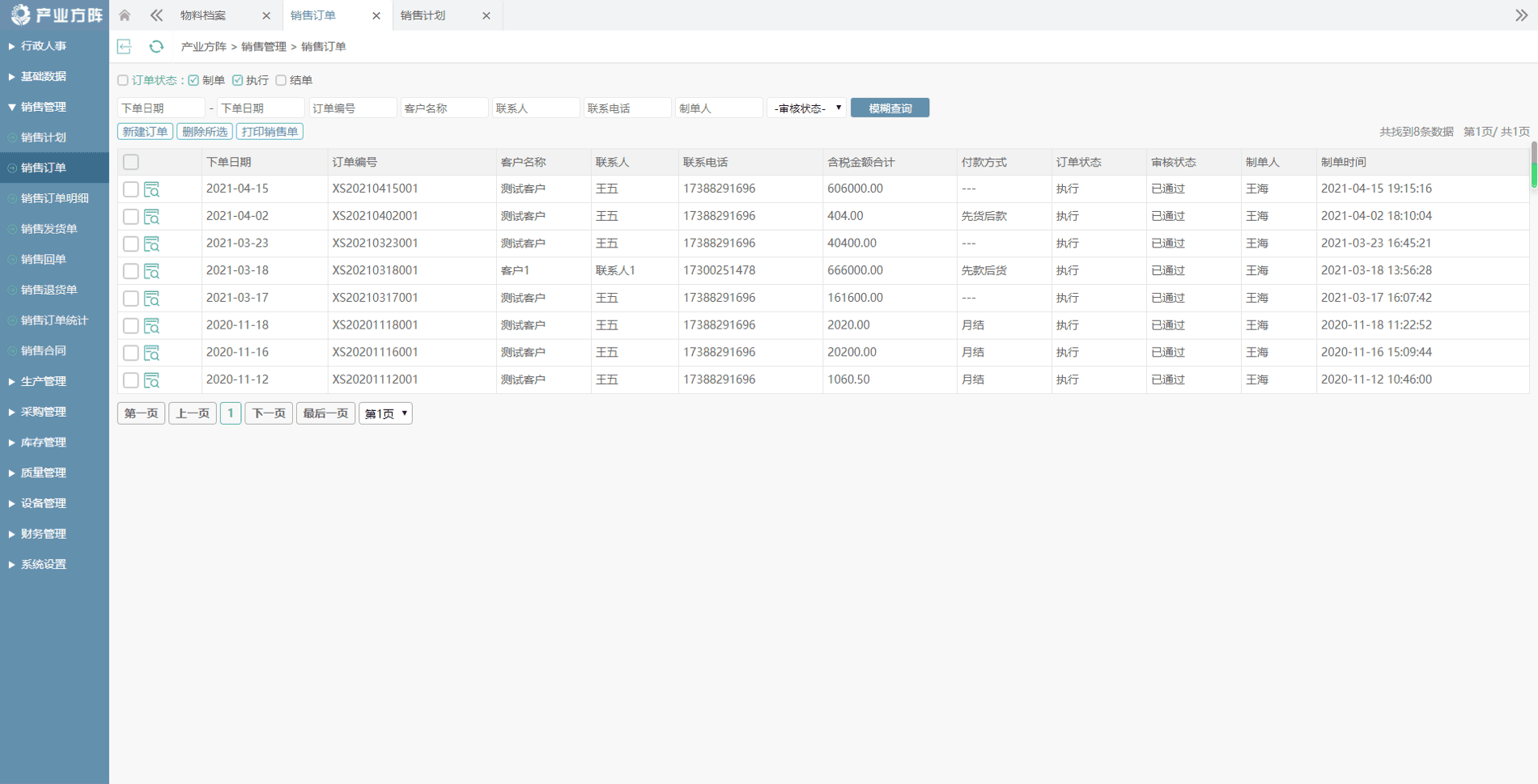
Task: Click the double-right arrow at top right
Action: pyautogui.click(x=1521, y=15)
